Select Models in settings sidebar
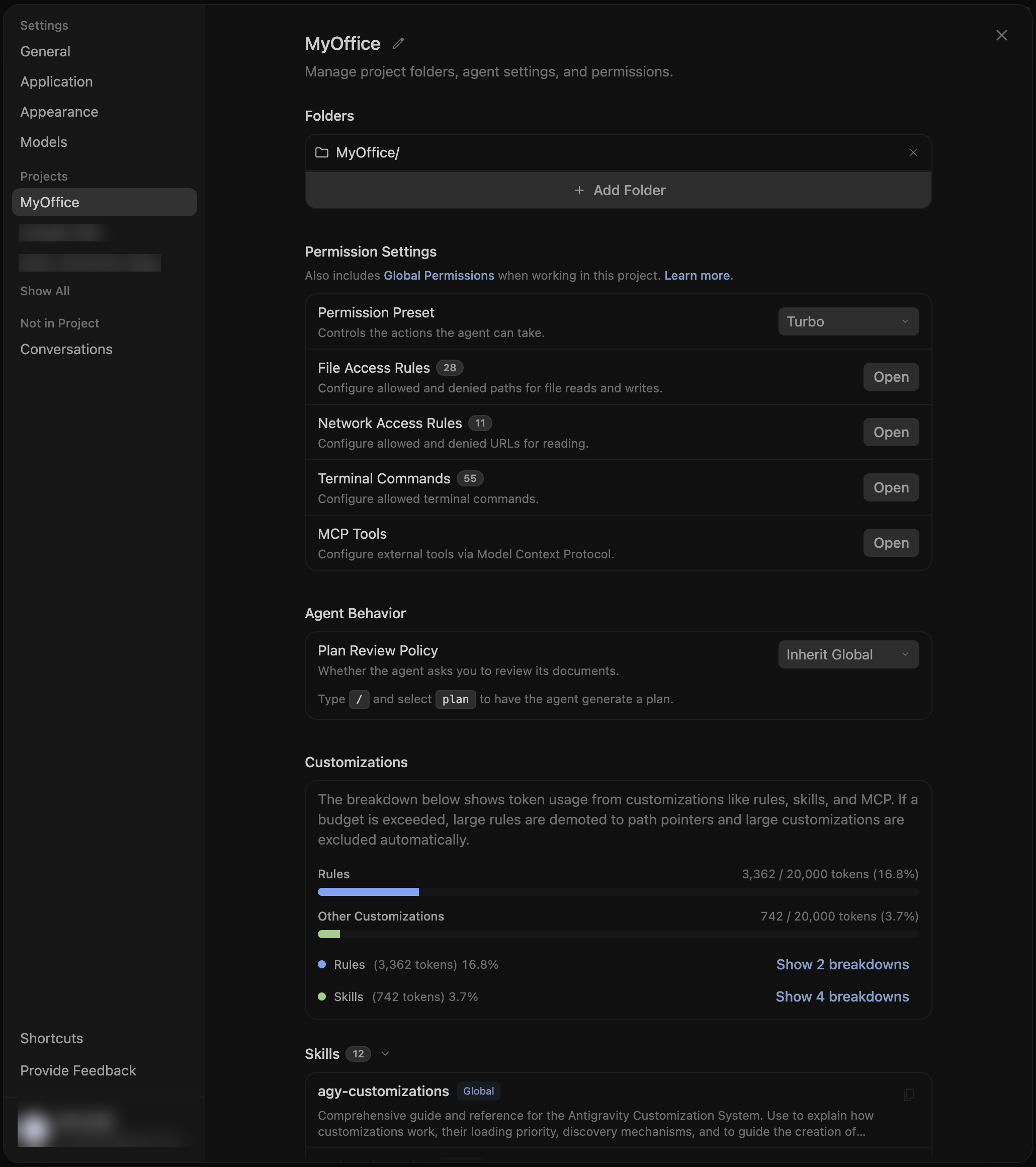The height and width of the screenshot is (1167, 1036). click(44, 142)
